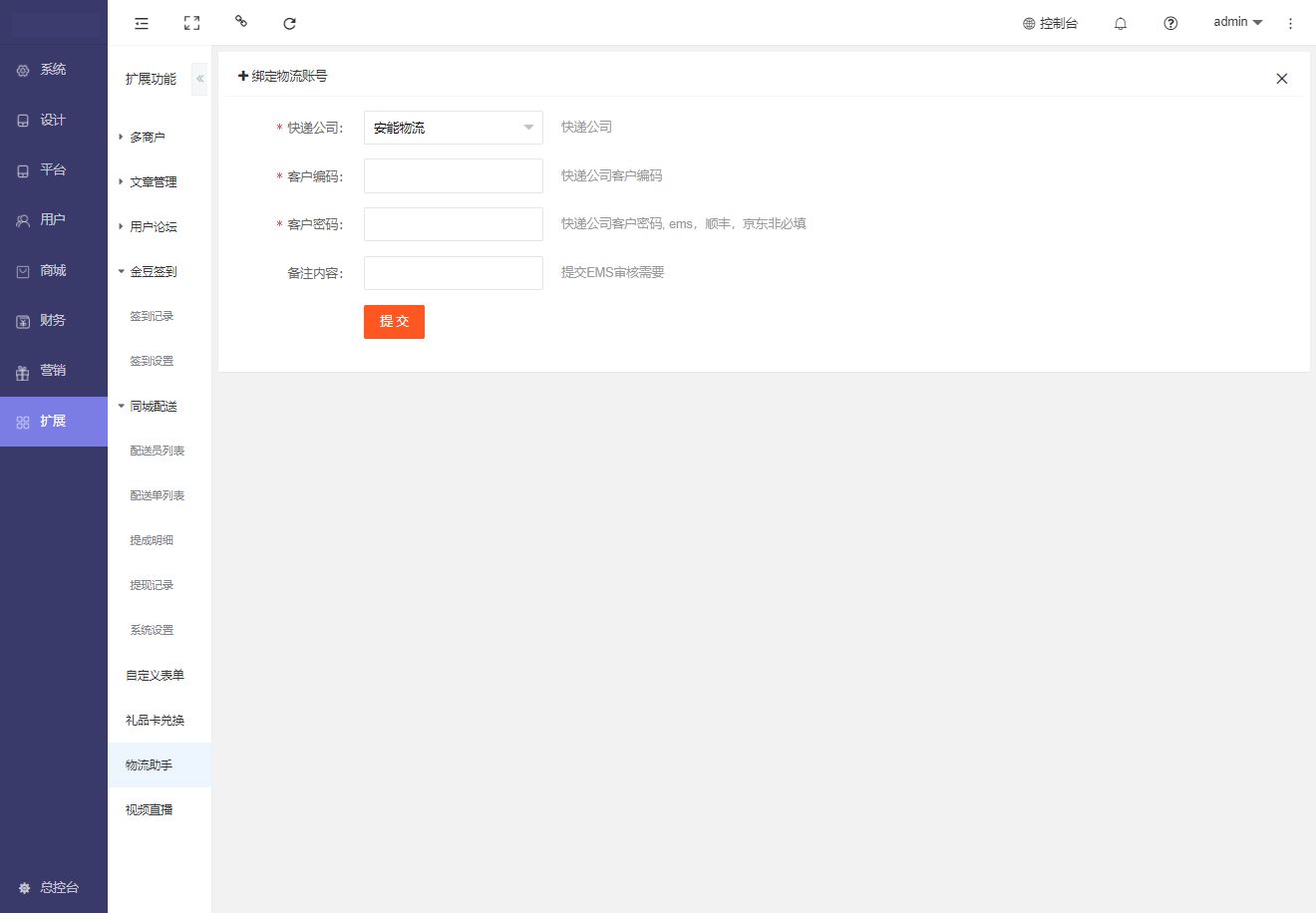Click the refresh page icon
Screen dimensions: 1316x913
click(x=289, y=23)
